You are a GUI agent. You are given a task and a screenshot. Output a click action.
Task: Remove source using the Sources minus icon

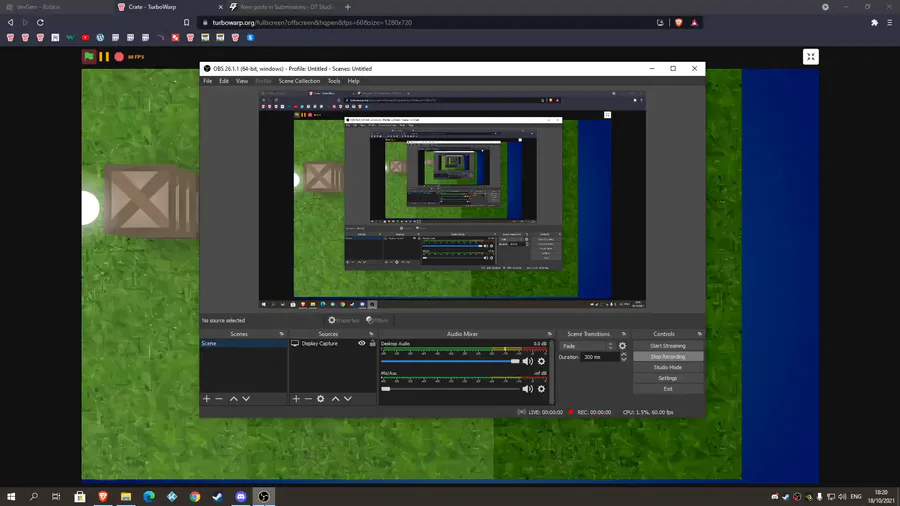point(308,398)
